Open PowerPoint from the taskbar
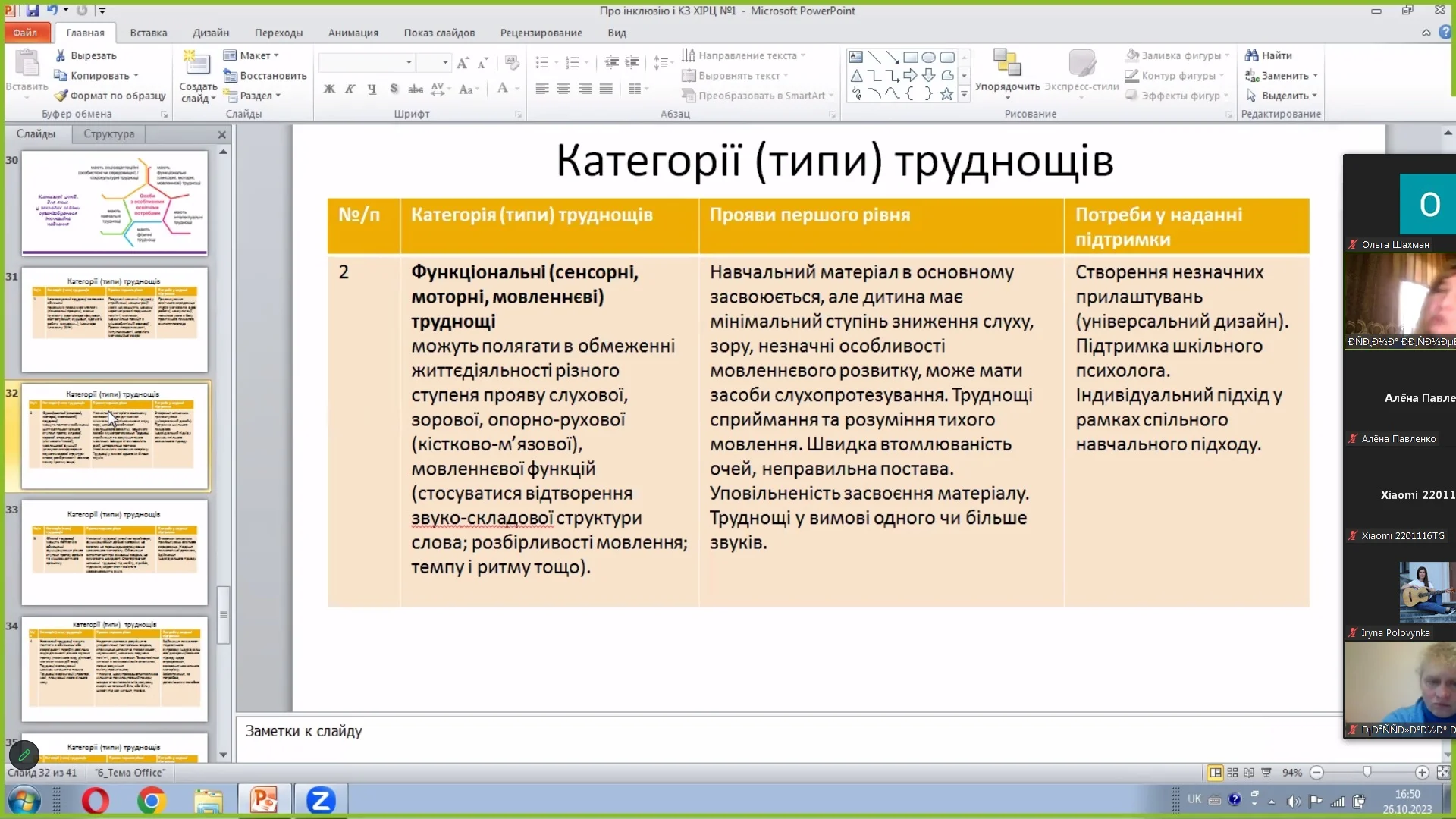Screen dimensions: 1456x819 (264, 800)
